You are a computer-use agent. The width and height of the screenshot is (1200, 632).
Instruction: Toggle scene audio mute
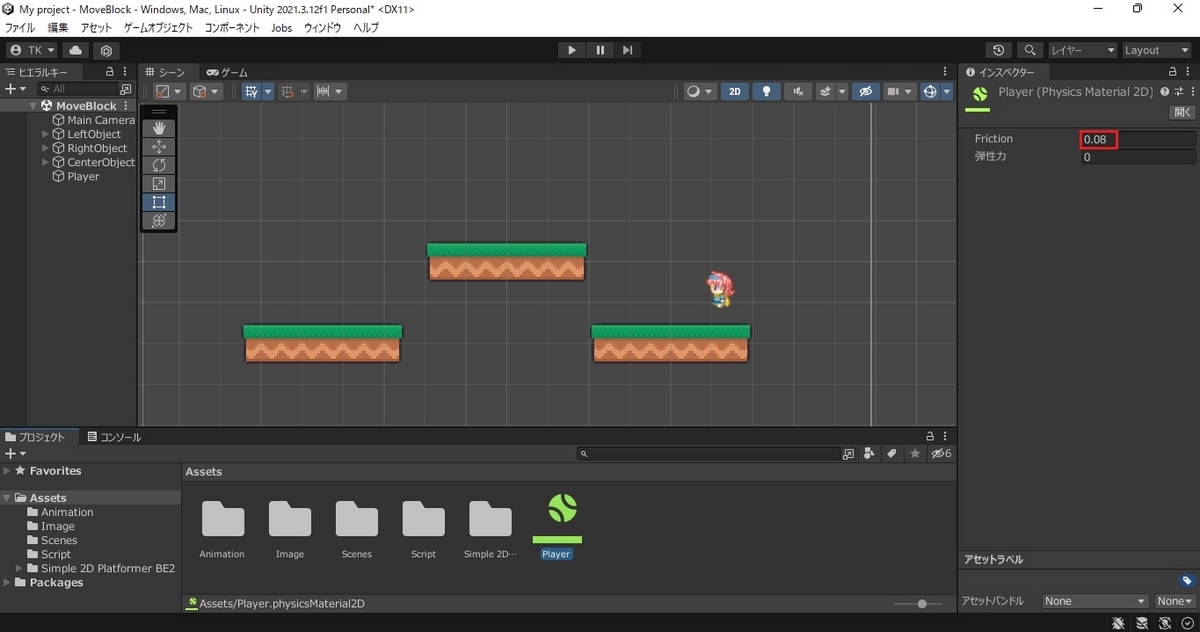pyautogui.click(x=797, y=91)
